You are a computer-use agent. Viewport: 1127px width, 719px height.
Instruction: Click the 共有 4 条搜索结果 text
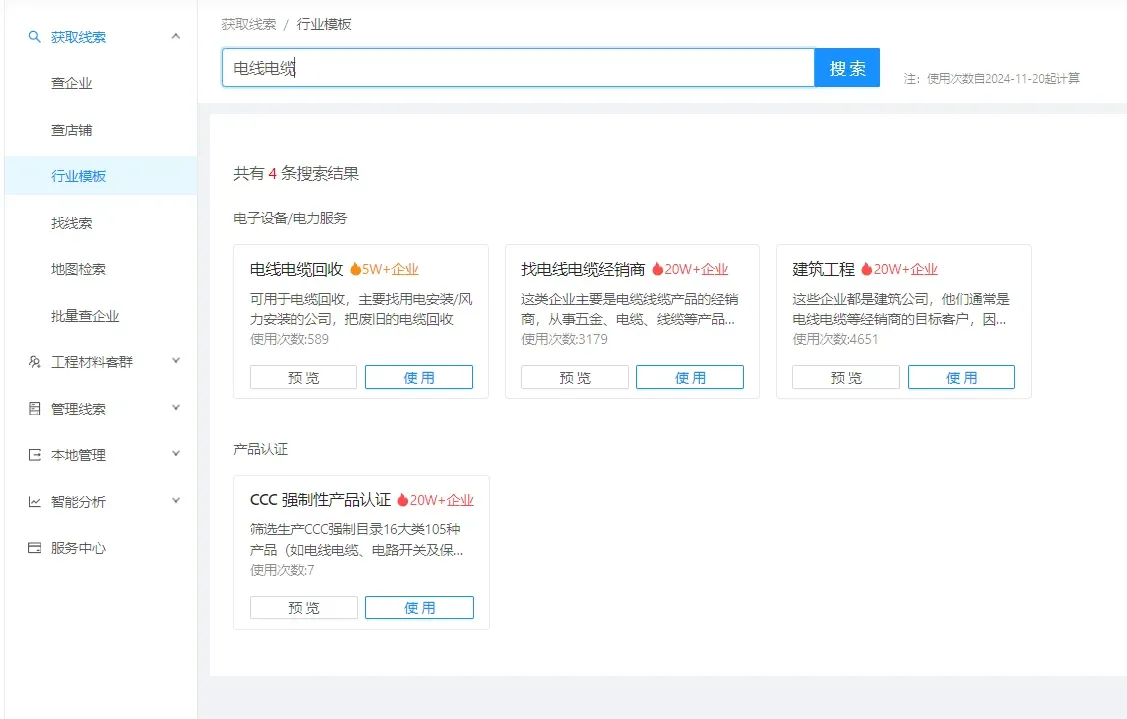[x=295, y=173]
